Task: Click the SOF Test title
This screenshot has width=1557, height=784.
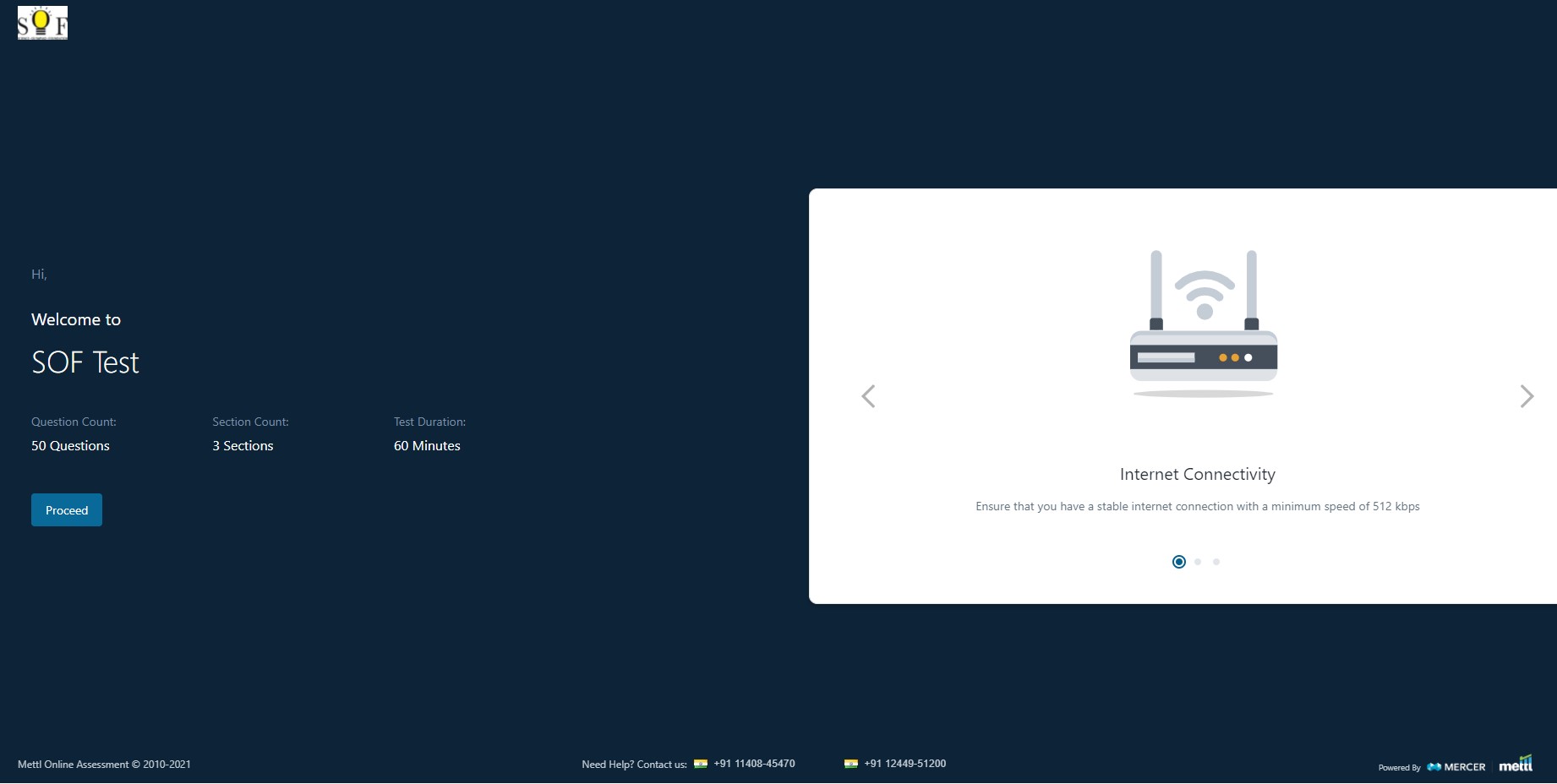Action: point(85,362)
